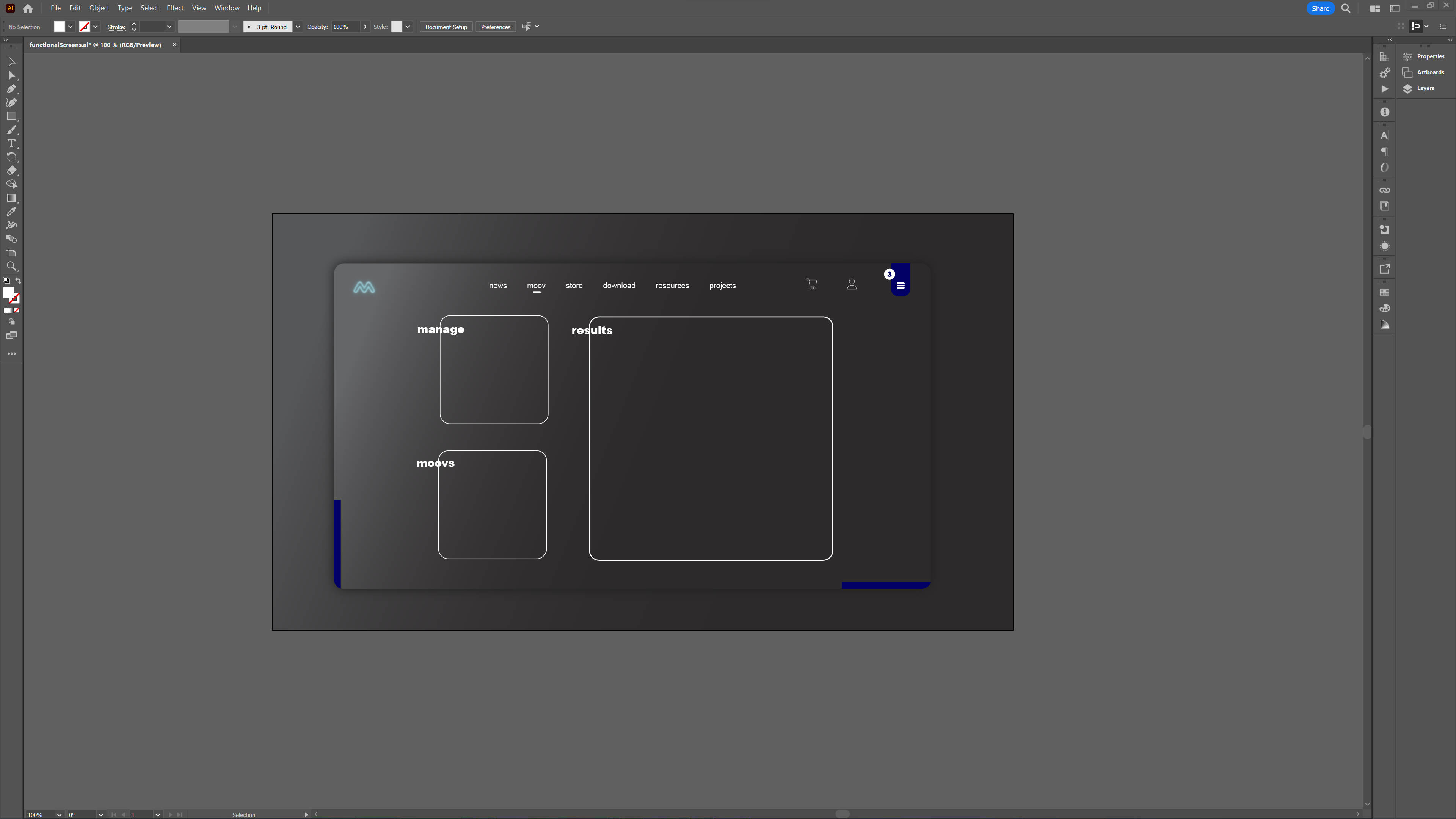Open the Links panel icon
The height and width of the screenshot is (819, 1456).
coord(1384,190)
